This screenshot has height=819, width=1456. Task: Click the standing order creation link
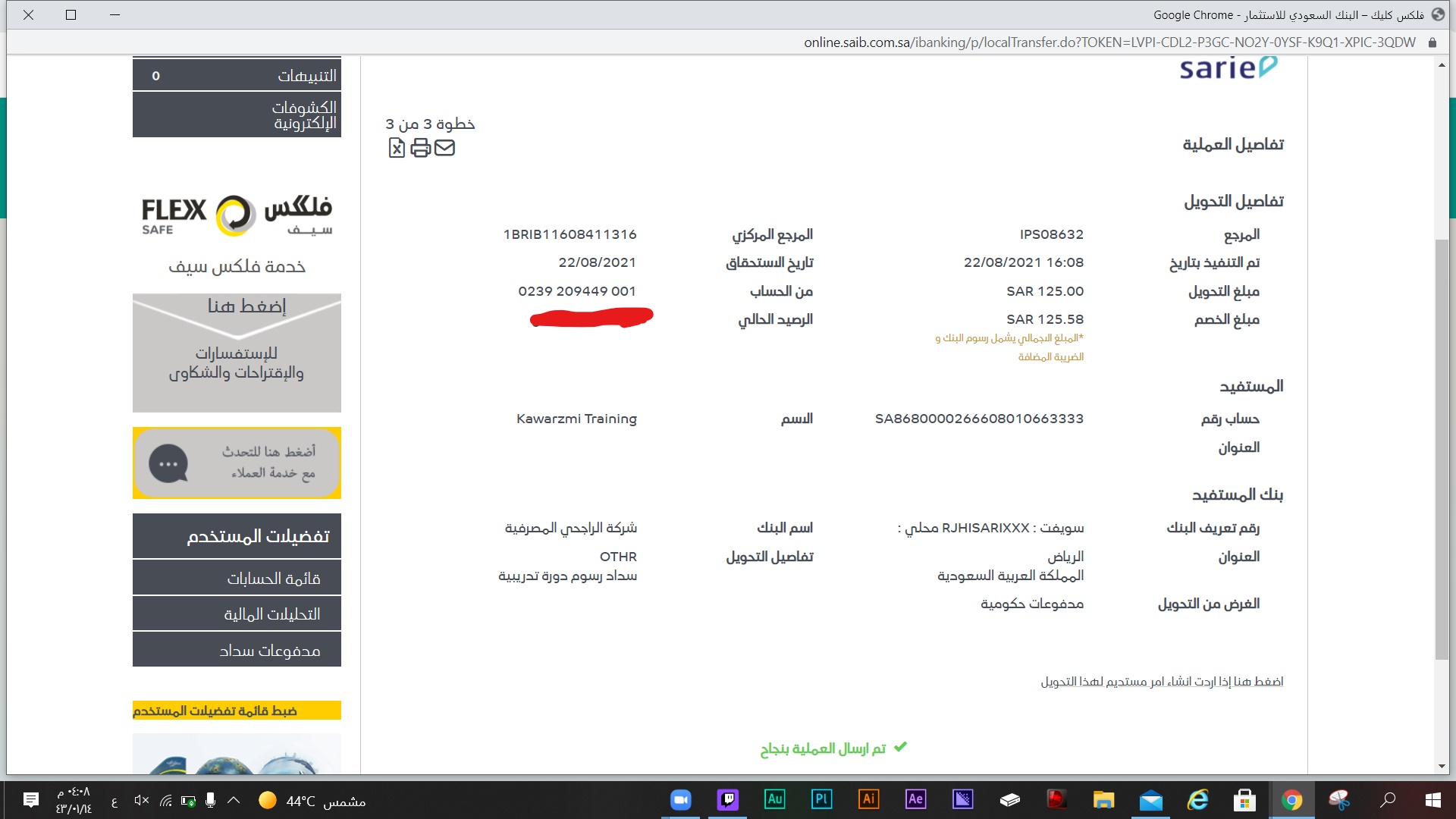tap(1162, 682)
